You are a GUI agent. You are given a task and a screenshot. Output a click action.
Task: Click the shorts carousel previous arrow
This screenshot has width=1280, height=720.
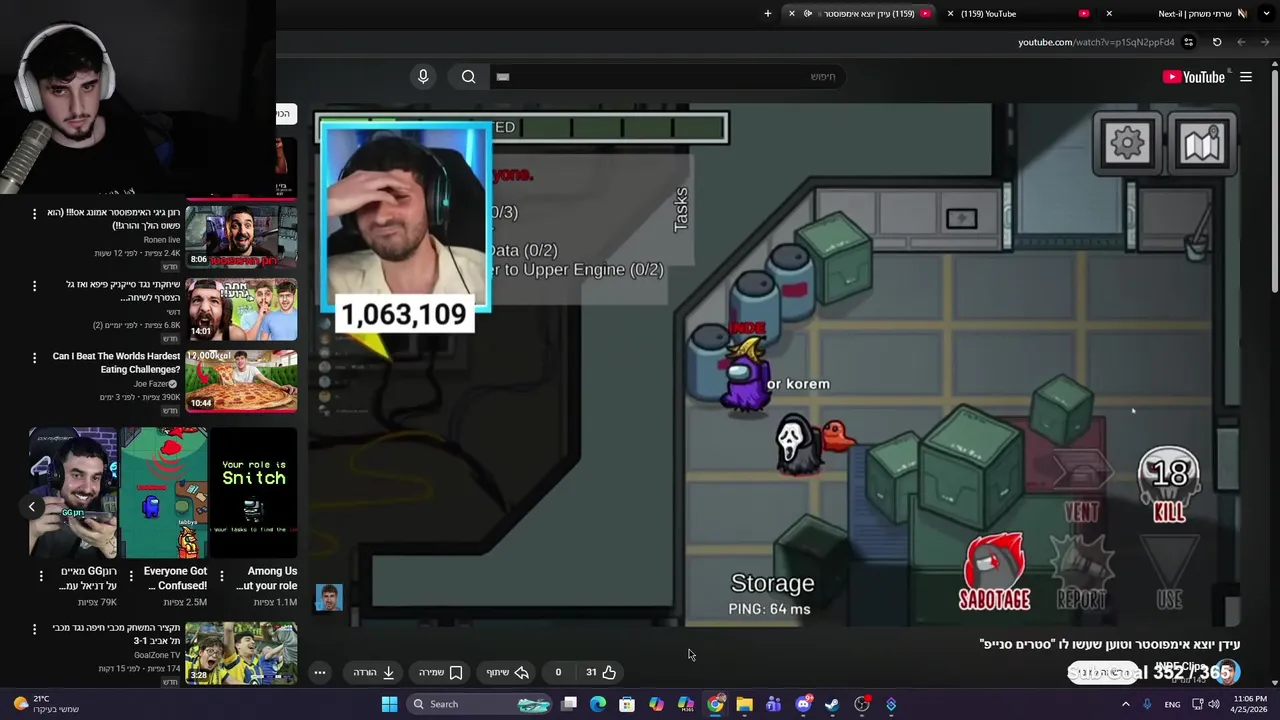click(x=31, y=507)
